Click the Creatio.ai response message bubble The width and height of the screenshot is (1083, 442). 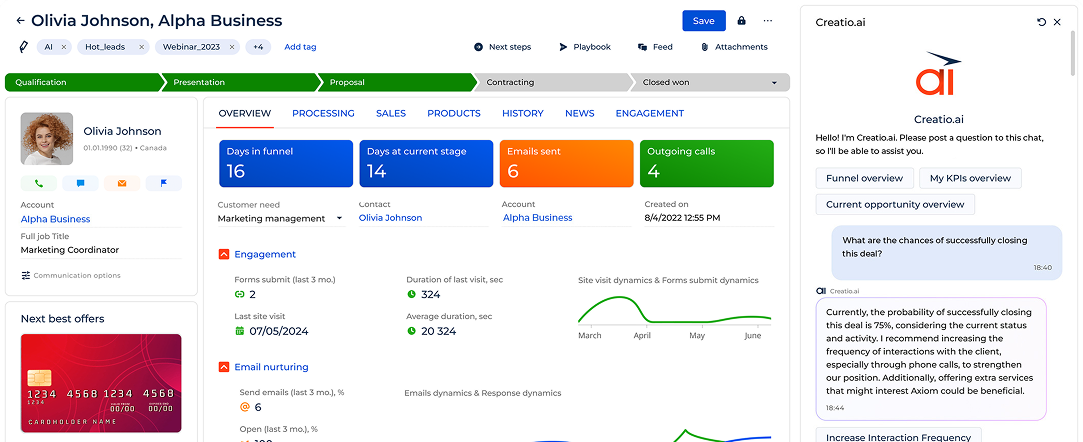pyautogui.click(x=931, y=359)
